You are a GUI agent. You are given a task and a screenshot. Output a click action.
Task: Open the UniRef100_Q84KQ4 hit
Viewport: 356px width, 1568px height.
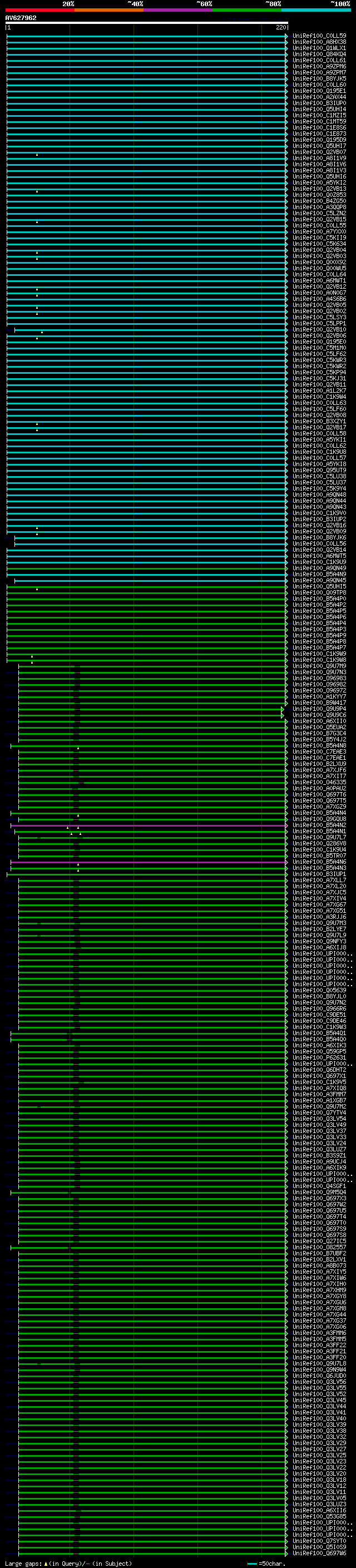[x=319, y=54]
